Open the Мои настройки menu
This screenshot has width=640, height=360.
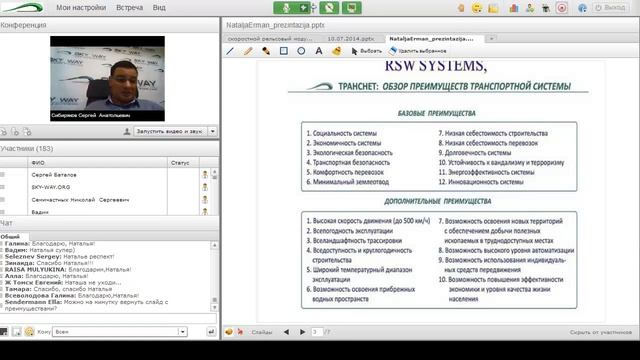81,8
